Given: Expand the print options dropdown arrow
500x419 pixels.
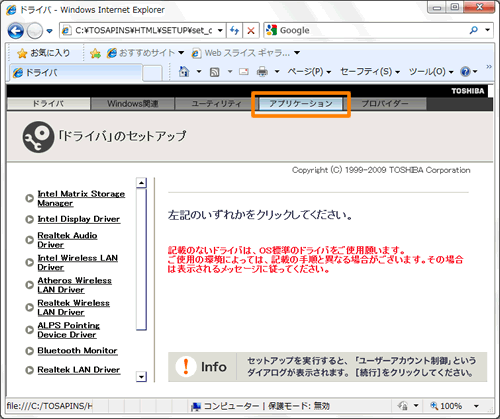Looking at the screenshot, I should point(277,71).
